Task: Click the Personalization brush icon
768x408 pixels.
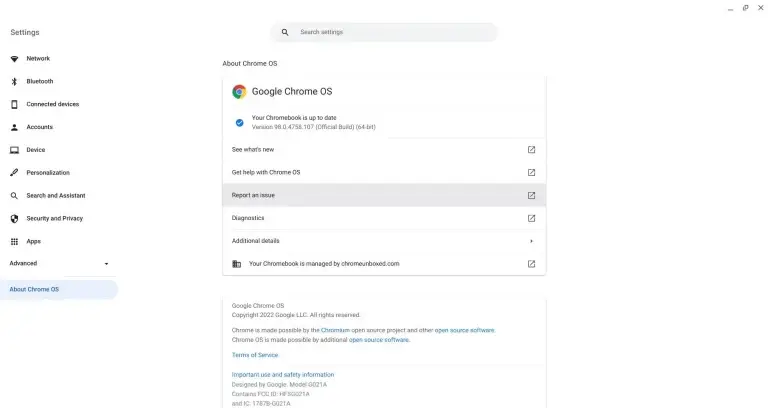Action: pyautogui.click(x=14, y=173)
